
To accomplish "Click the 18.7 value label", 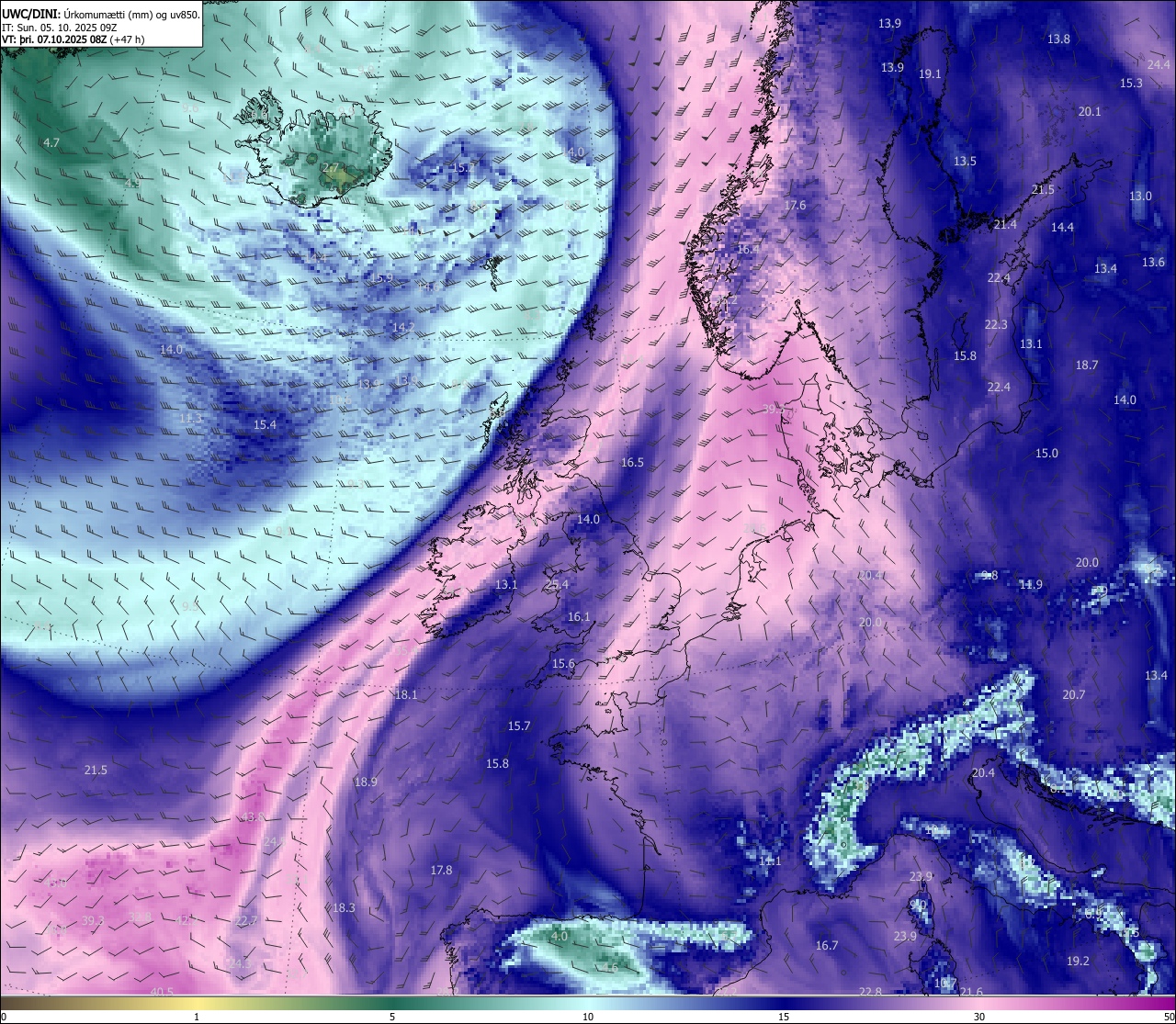I will 1087,366.
